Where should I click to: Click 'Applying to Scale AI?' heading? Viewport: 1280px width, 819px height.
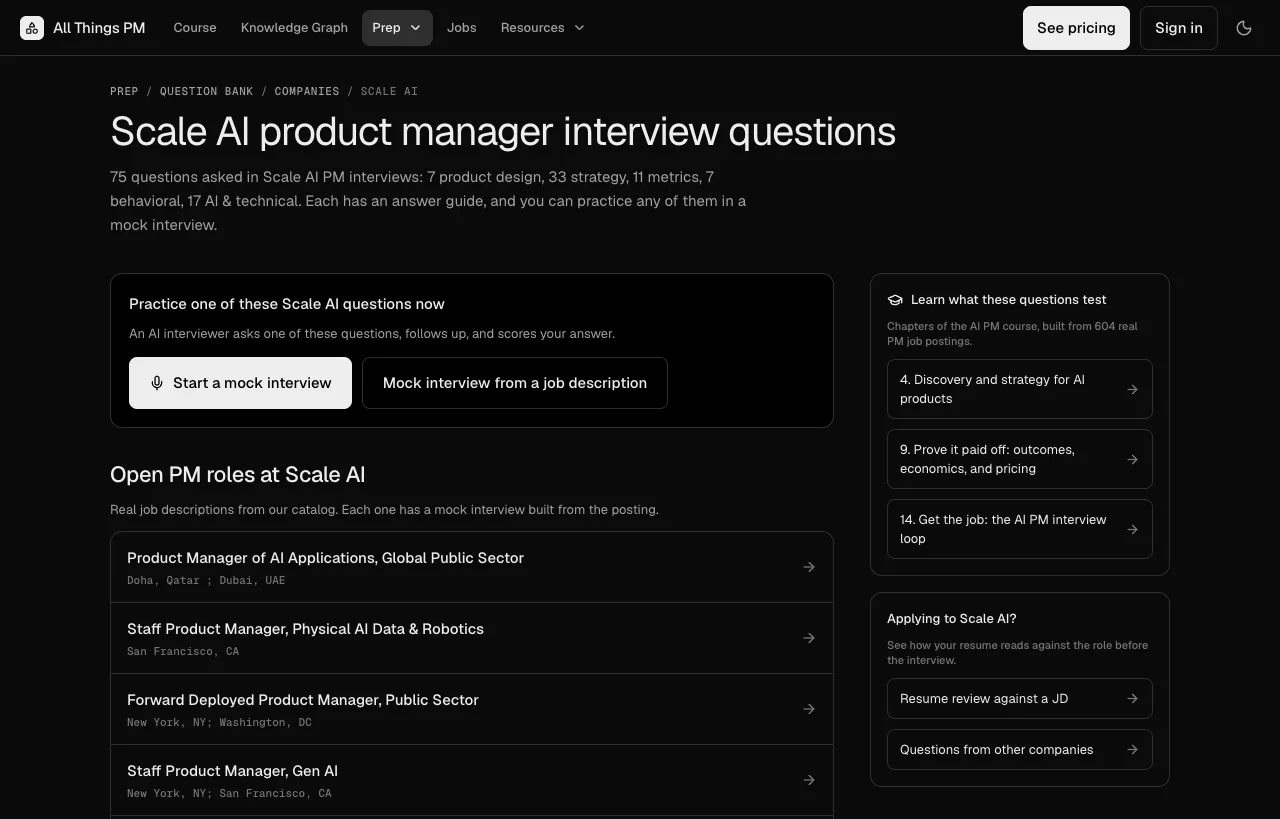click(x=952, y=619)
